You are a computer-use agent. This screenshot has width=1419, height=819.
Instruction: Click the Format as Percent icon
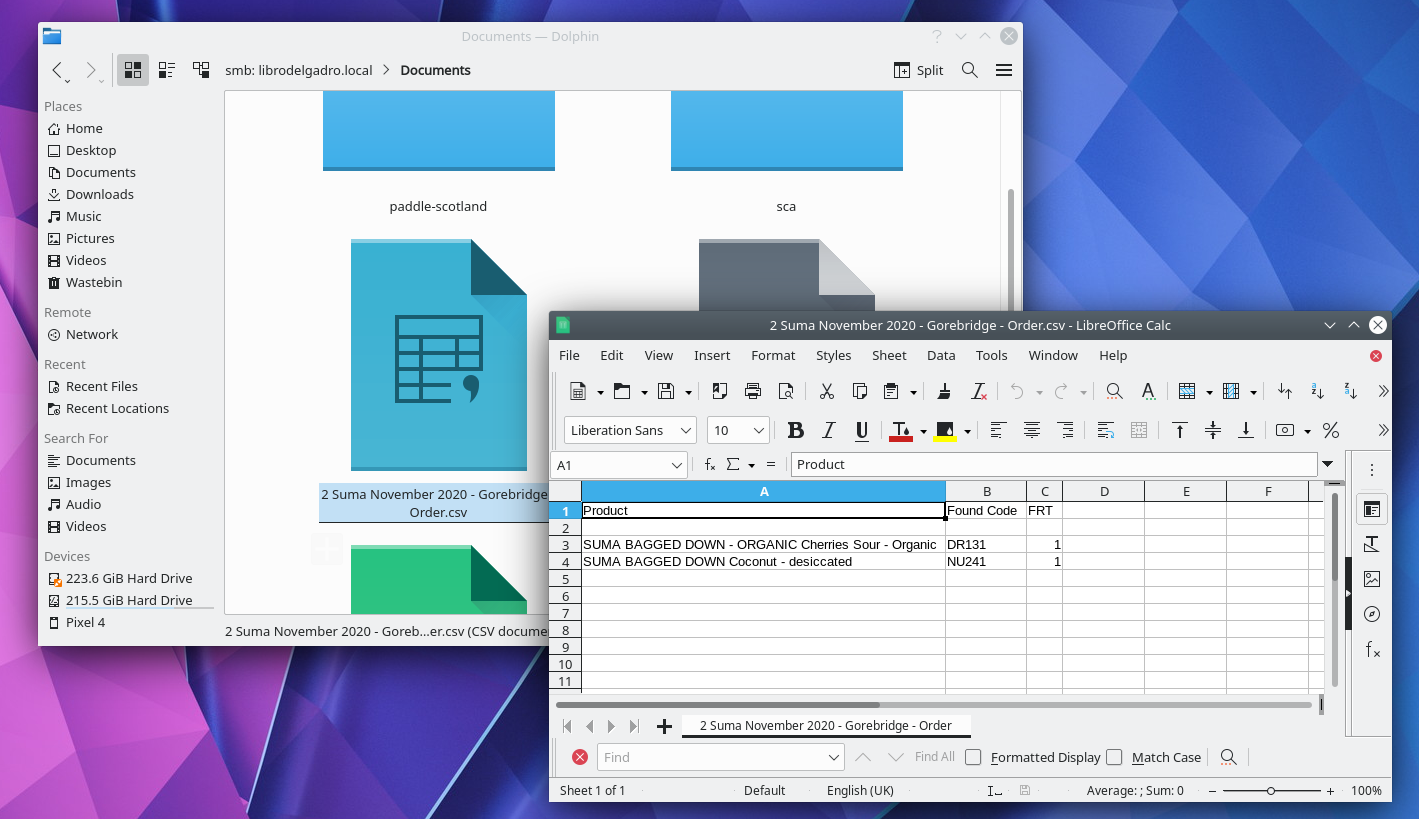pos(1331,430)
